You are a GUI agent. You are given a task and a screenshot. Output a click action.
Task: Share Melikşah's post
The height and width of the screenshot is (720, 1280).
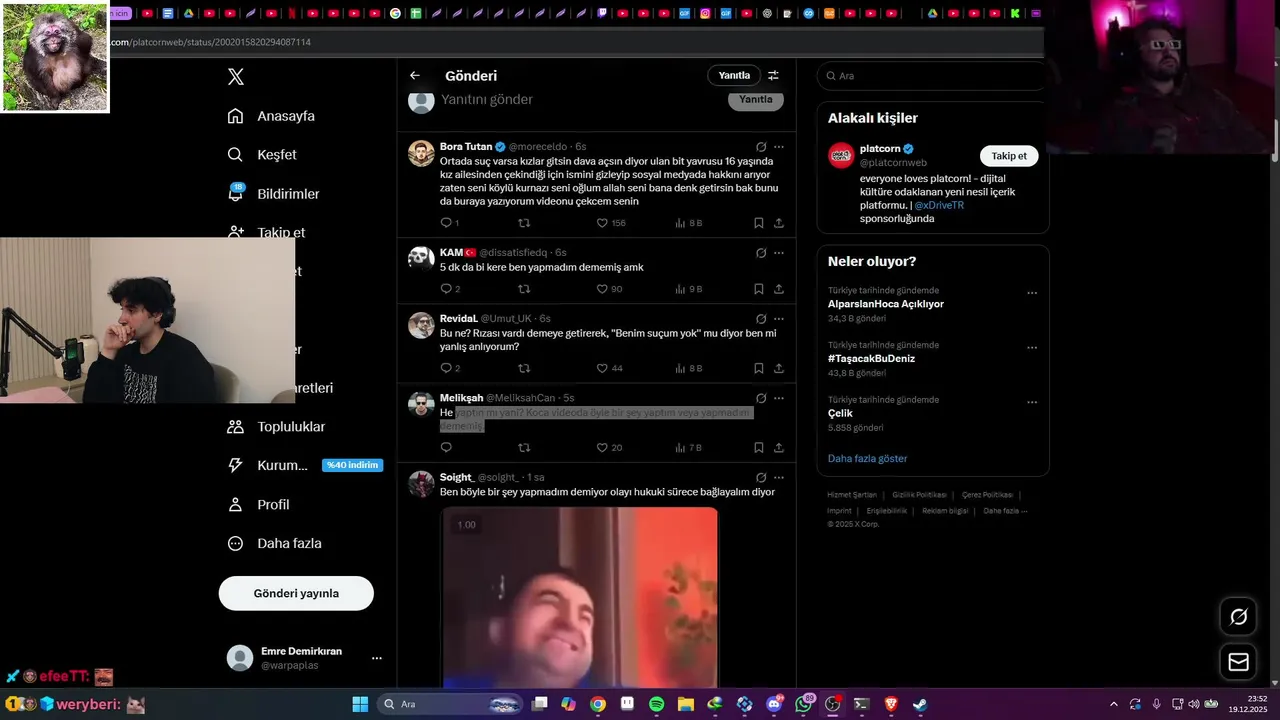[779, 447]
